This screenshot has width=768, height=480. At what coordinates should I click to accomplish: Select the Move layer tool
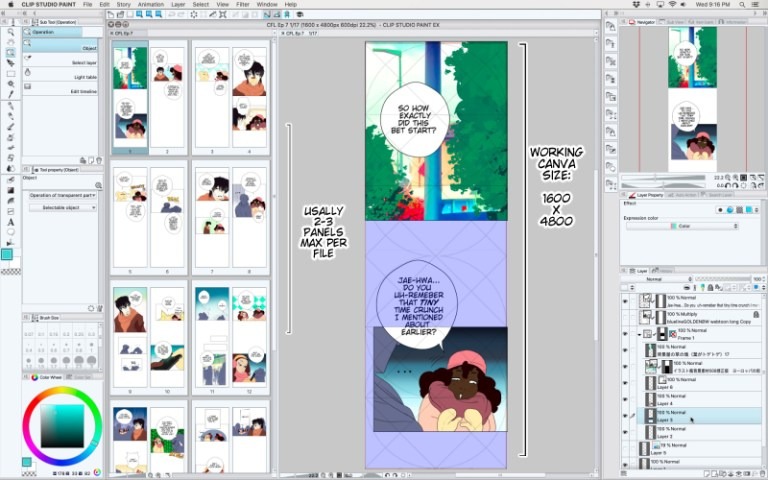[x=11, y=63]
